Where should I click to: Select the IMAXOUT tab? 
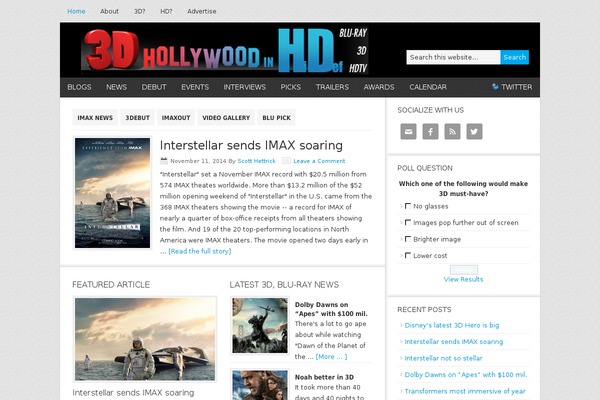point(176,118)
